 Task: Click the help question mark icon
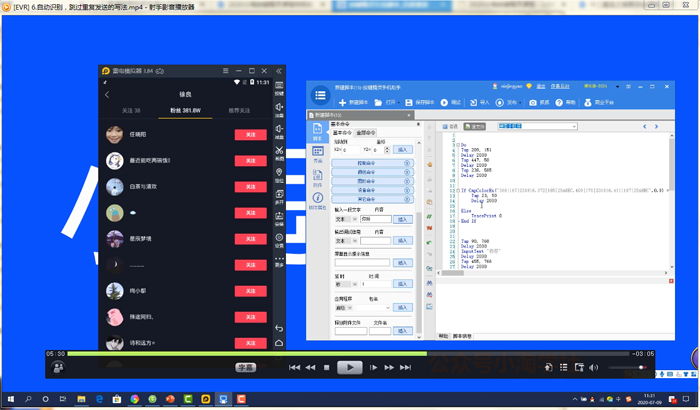(559, 103)
